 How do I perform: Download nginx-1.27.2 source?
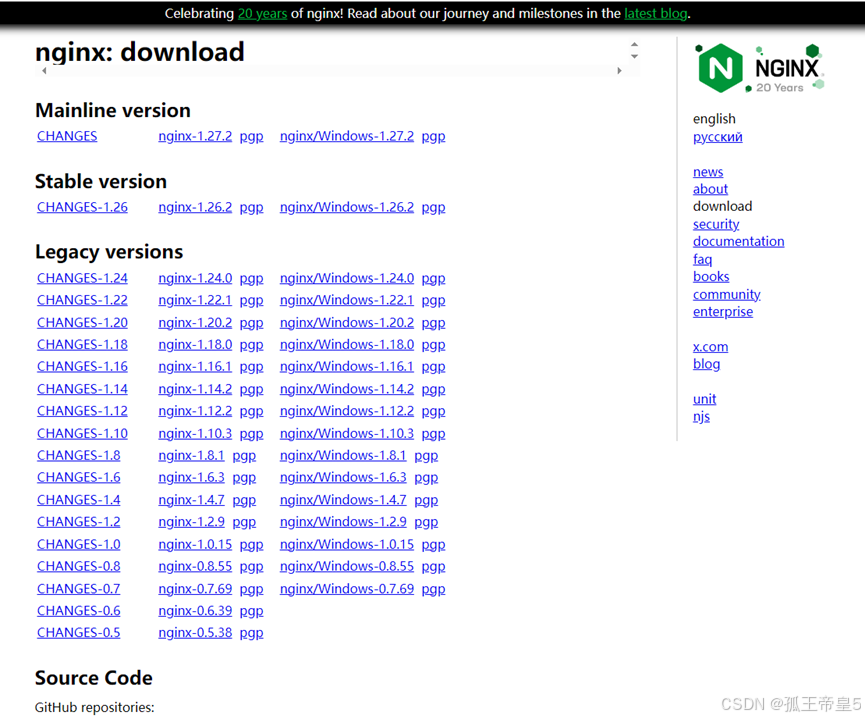(x=195, y=136)
